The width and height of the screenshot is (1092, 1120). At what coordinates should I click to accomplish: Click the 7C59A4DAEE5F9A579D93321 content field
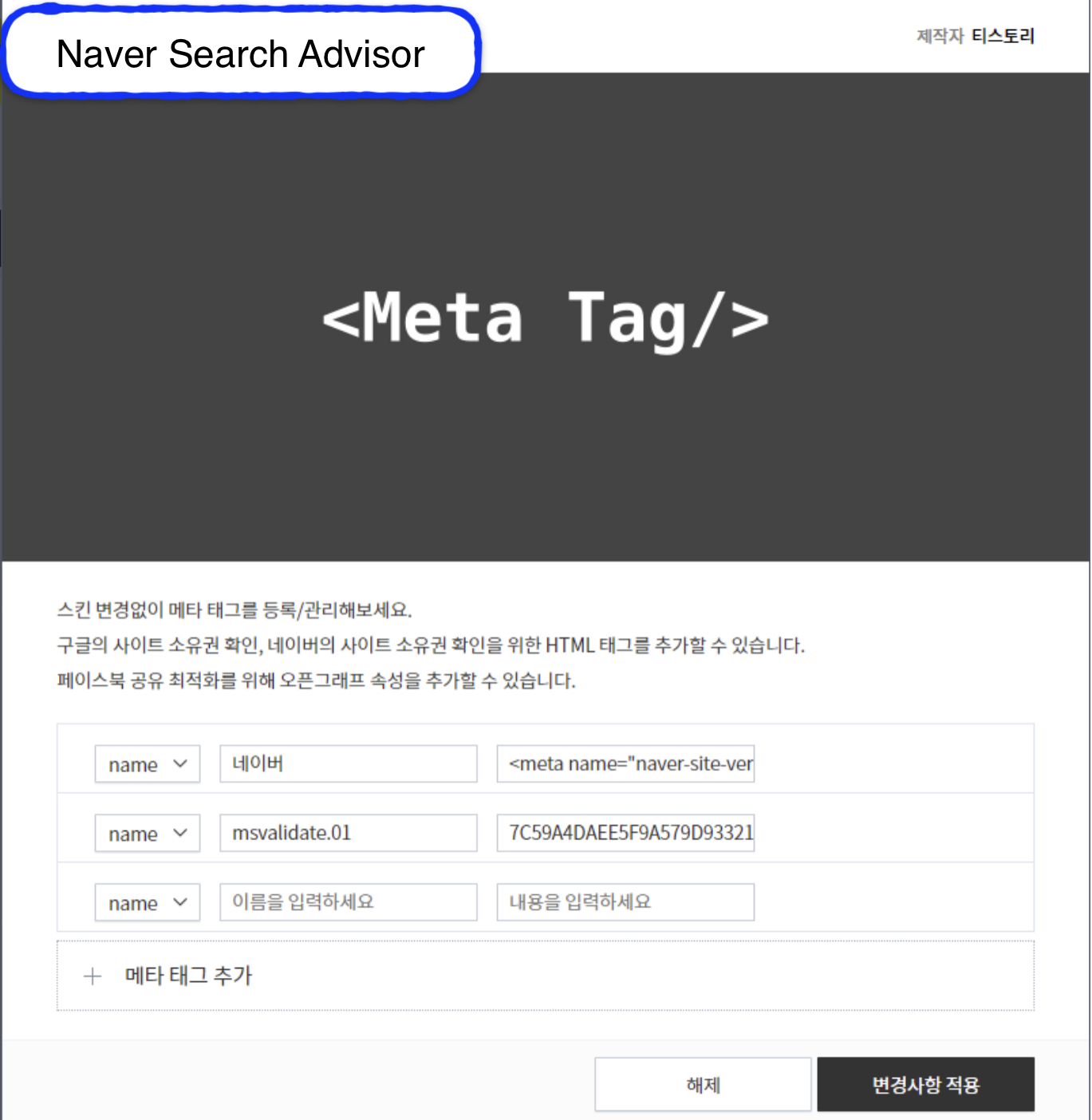tap(625, 834)
